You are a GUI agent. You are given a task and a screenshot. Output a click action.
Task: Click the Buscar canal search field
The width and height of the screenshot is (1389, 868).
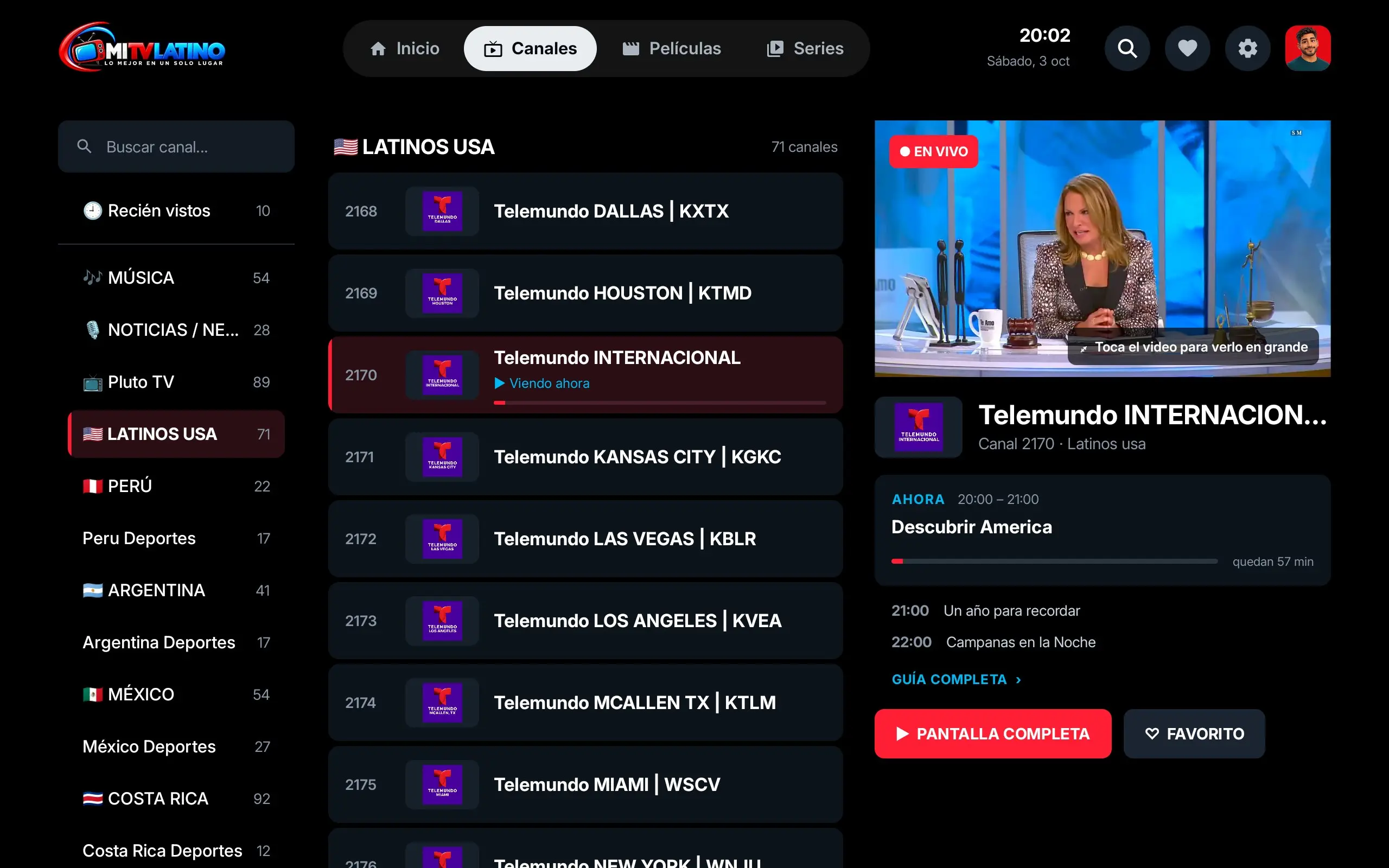click(176, 146)
